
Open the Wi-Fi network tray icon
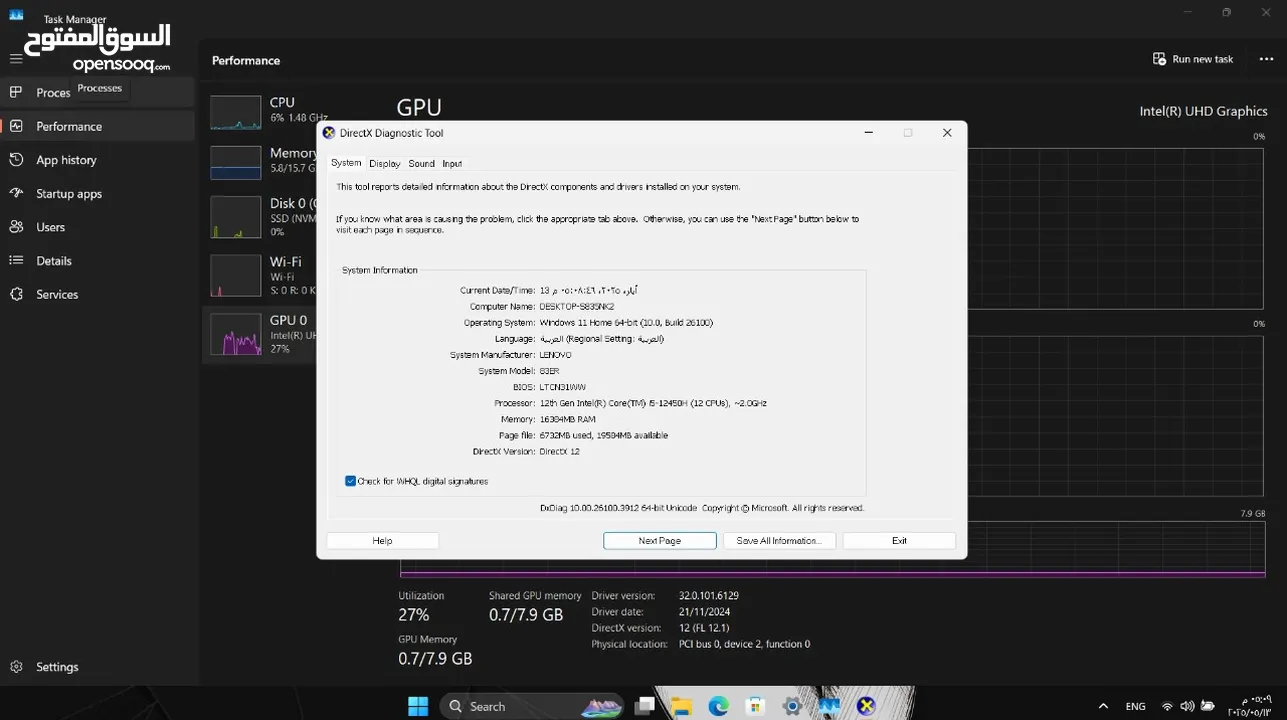pyautogui.click(x=1167, y=706)
